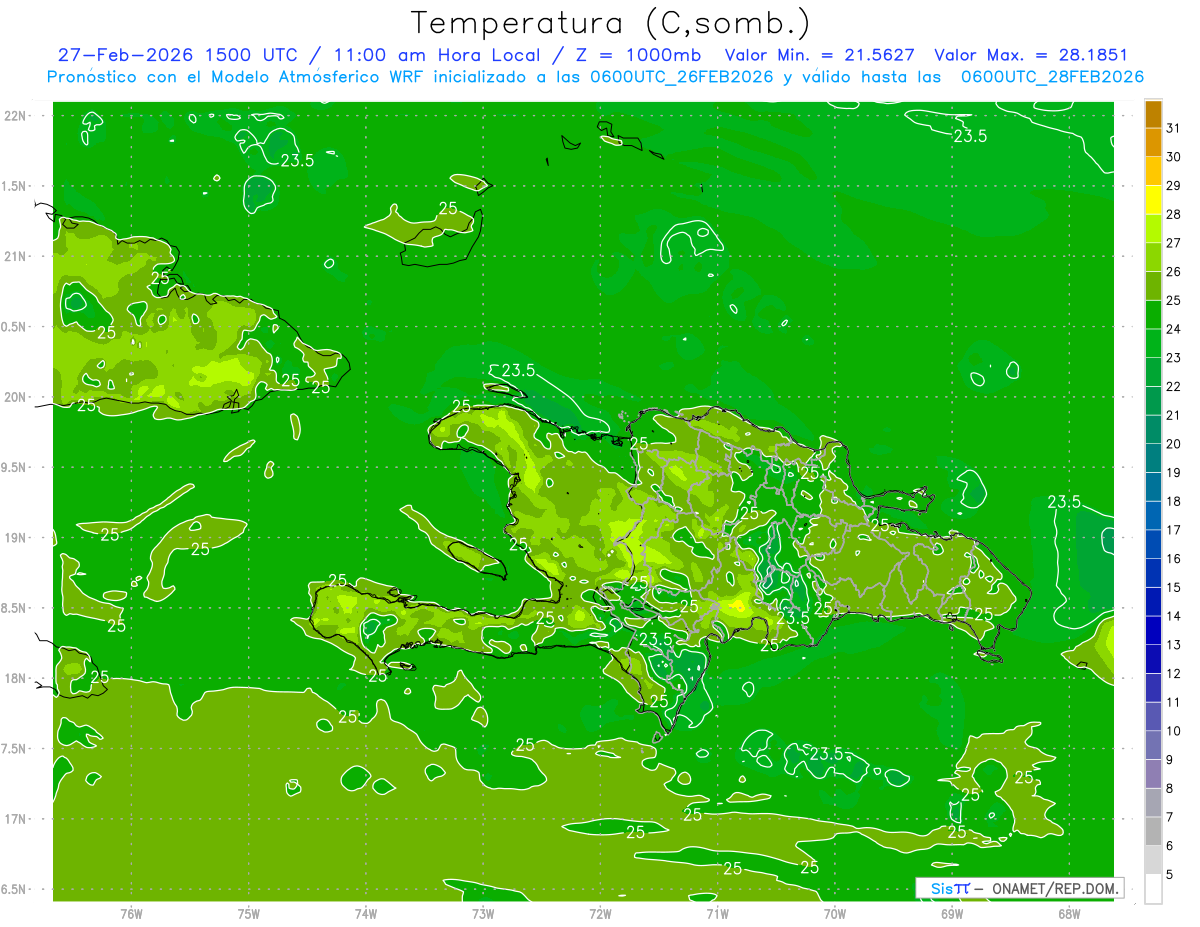1200x927 pixels.
Task: Select the "0600UTC_26FEB2026" initialization time text
Action: point(676,77)
